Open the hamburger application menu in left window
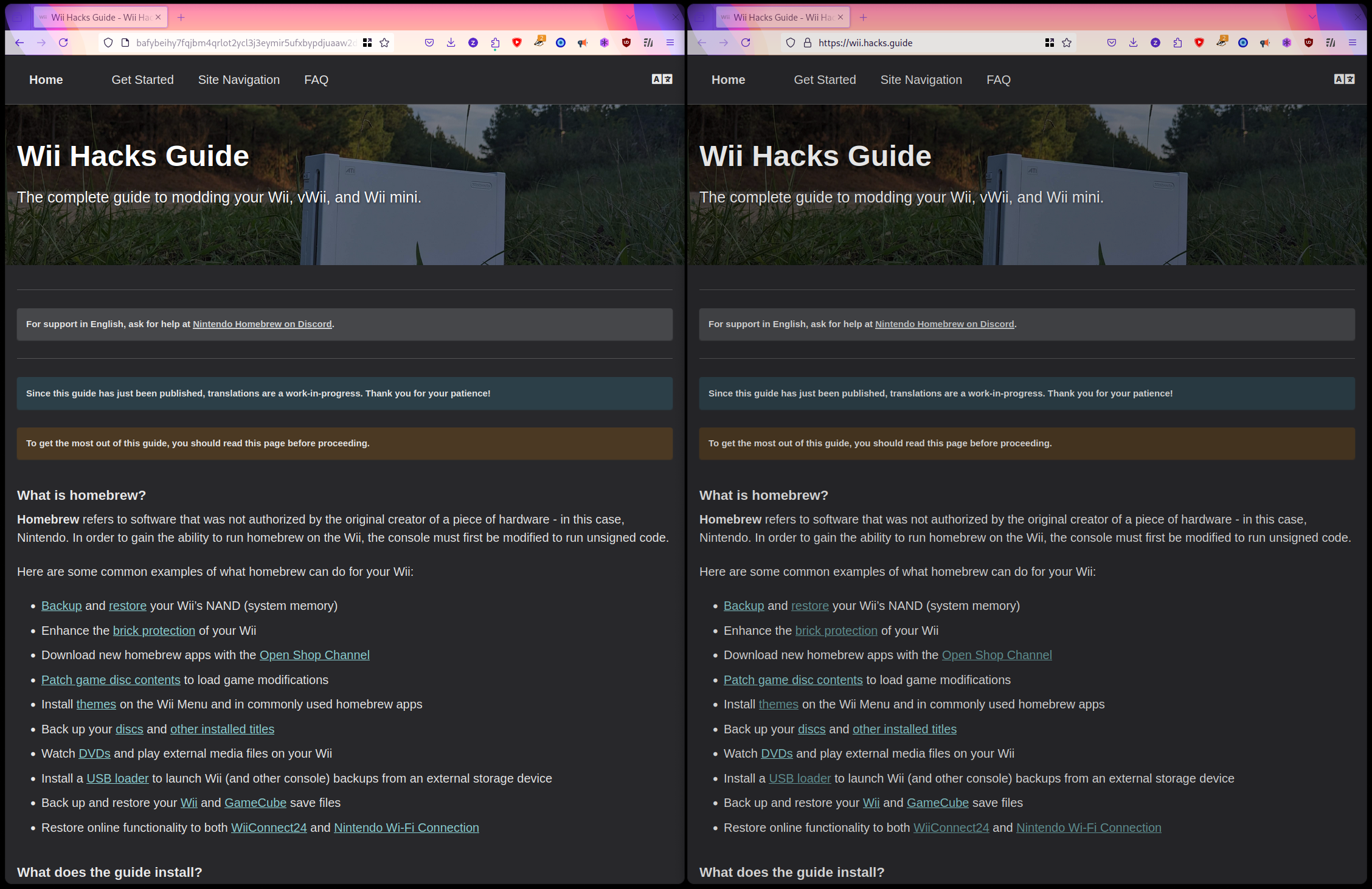 (x=670, y=43)
